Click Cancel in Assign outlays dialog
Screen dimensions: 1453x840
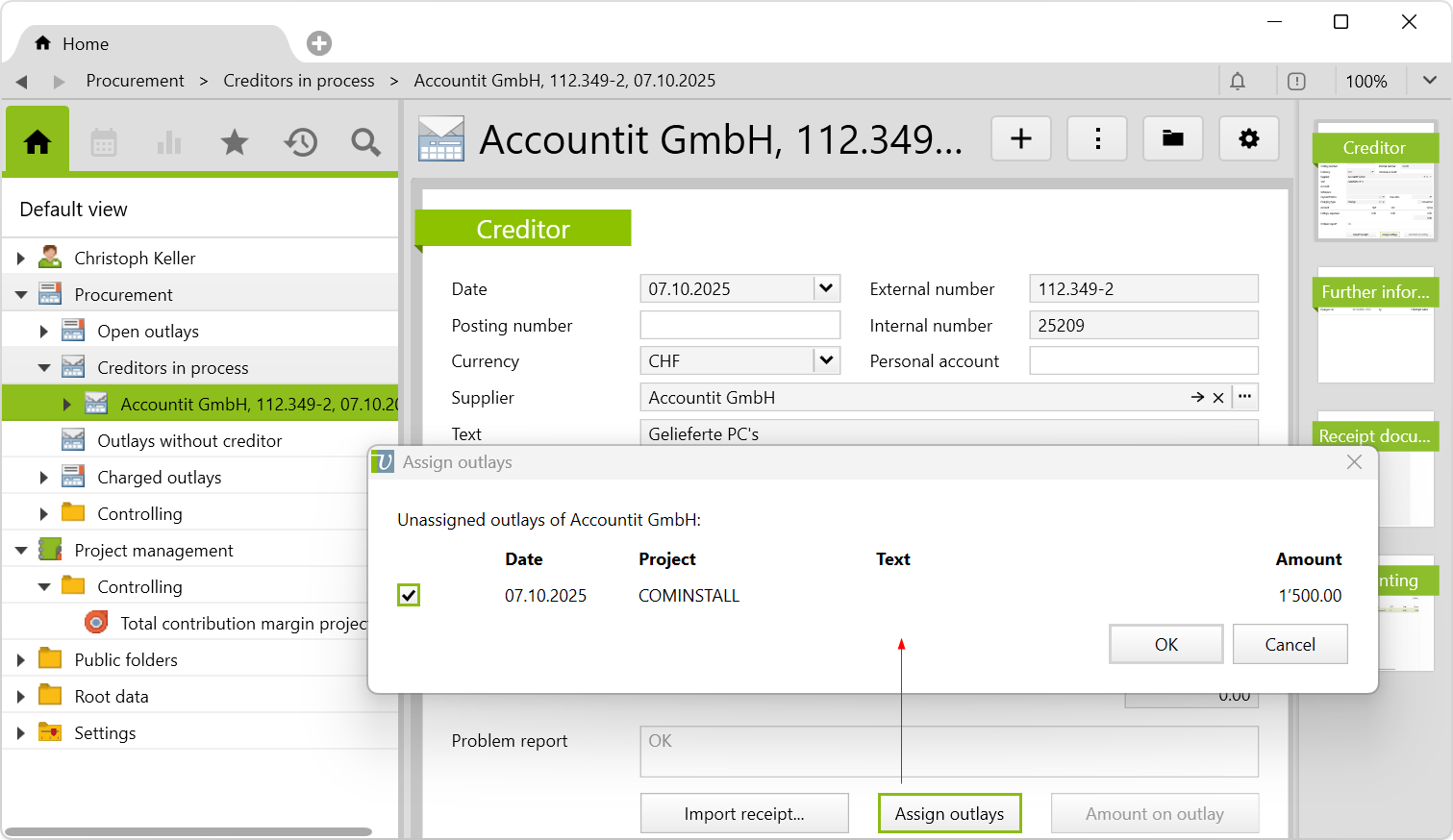coord(1290,645)
